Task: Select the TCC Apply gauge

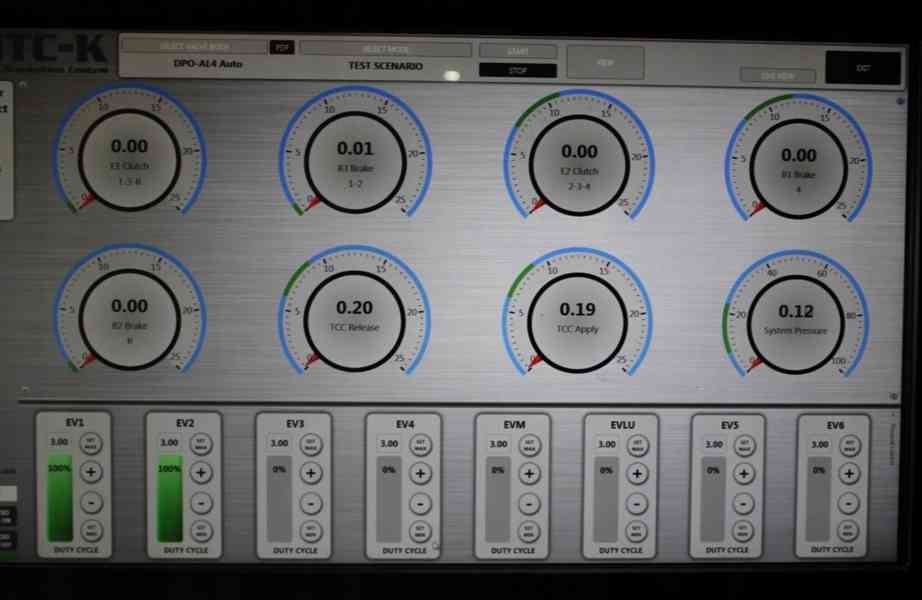Action: (578, 315)
